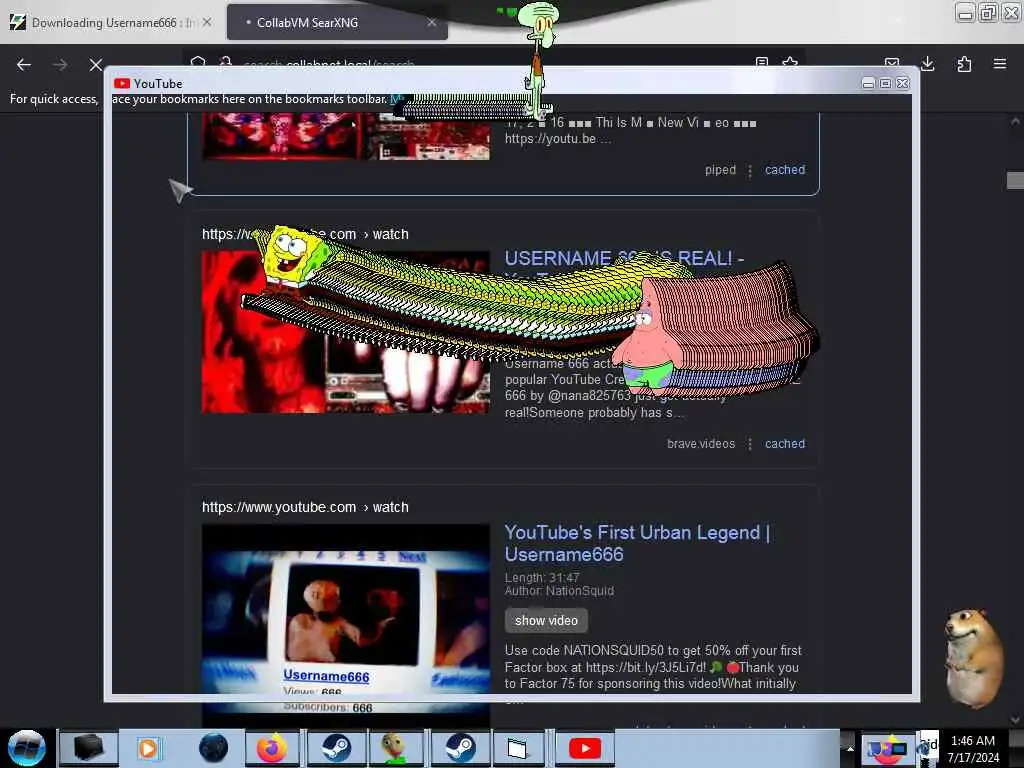The width and height of the screenshot is (1024, 768).
Task: Switch to the CollabVM SearXNG tab
Action: click(x=337, y=23)
